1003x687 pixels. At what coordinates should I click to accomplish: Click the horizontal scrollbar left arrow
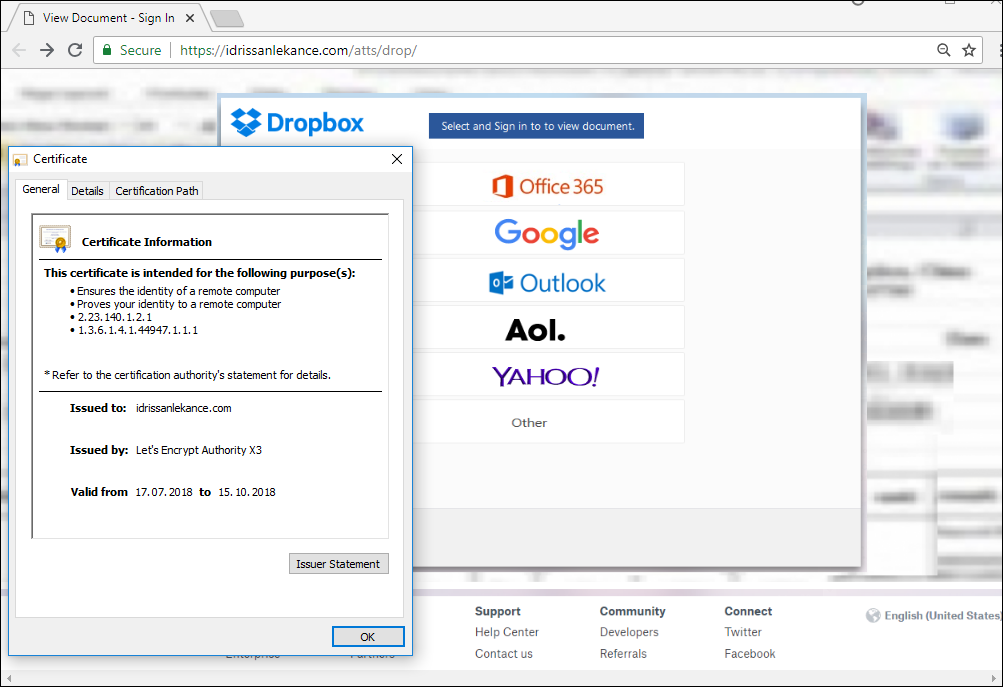(9, 678)
